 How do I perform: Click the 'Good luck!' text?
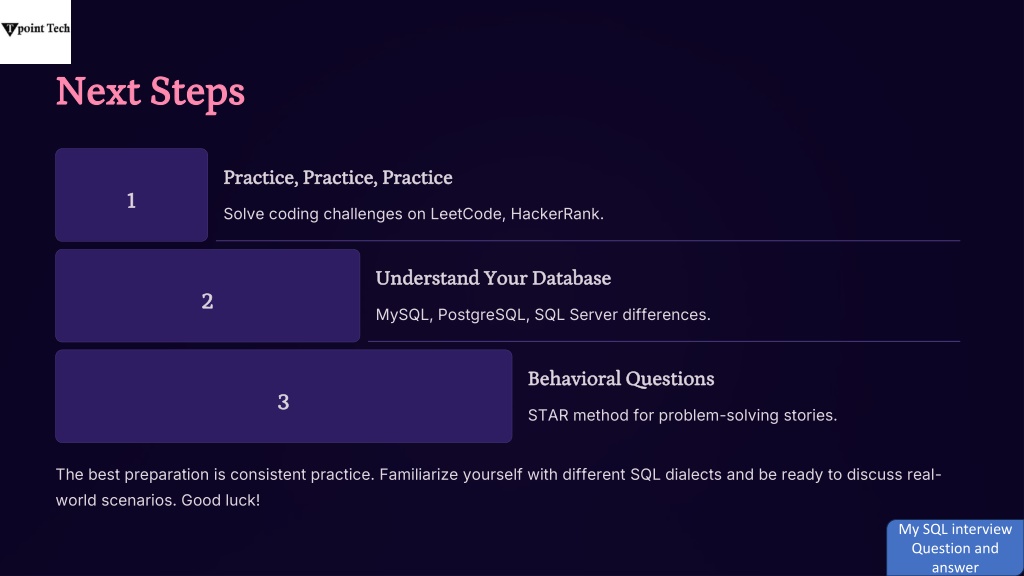click(x=221, y=500)
